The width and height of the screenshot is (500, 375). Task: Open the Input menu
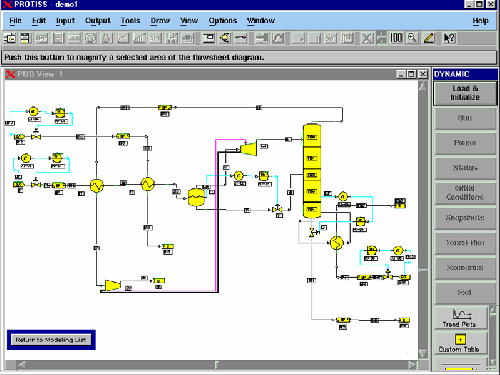[x=65, y=21]
